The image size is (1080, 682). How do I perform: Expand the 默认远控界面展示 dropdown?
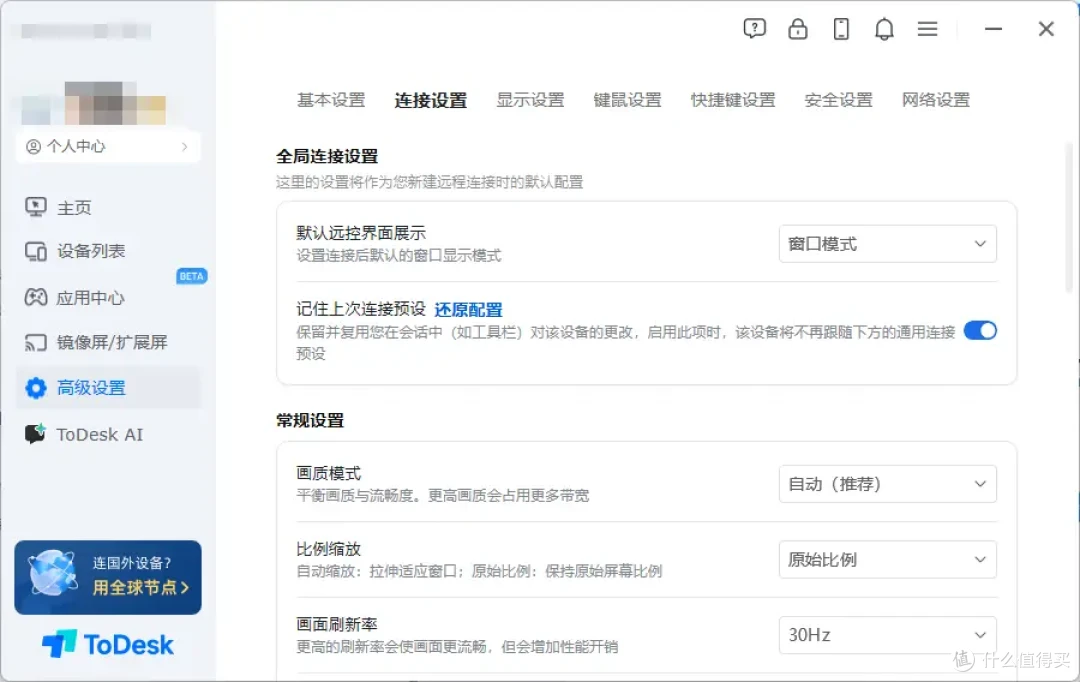887,244
